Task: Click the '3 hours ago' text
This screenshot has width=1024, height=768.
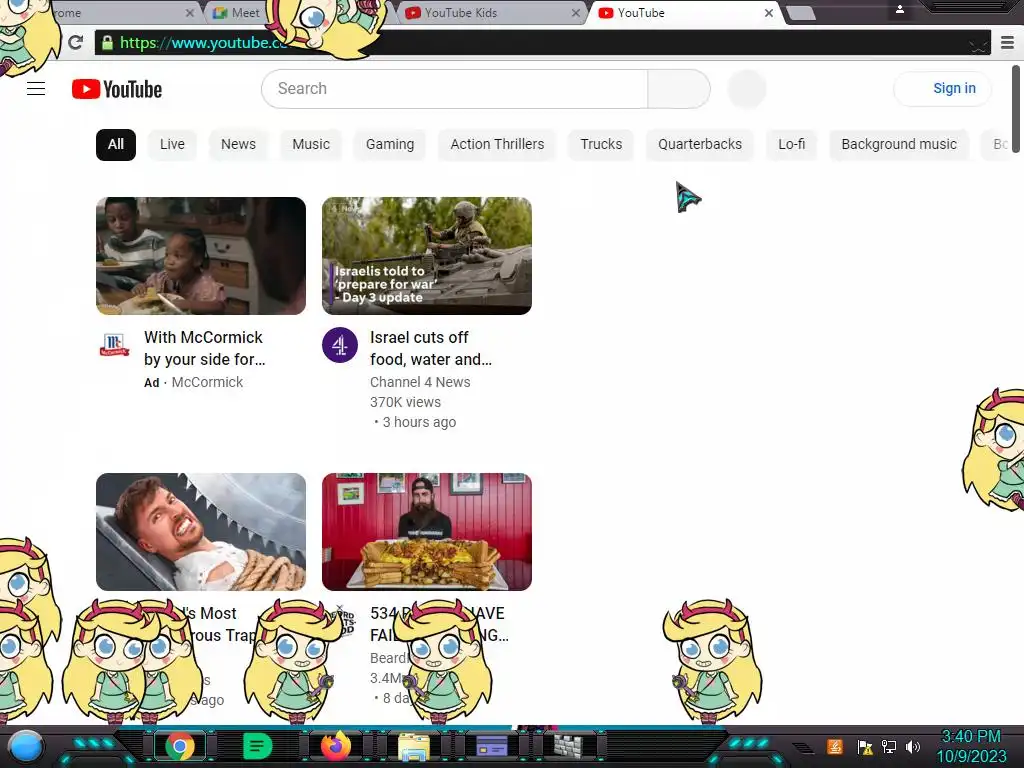Action: [419, 423]
